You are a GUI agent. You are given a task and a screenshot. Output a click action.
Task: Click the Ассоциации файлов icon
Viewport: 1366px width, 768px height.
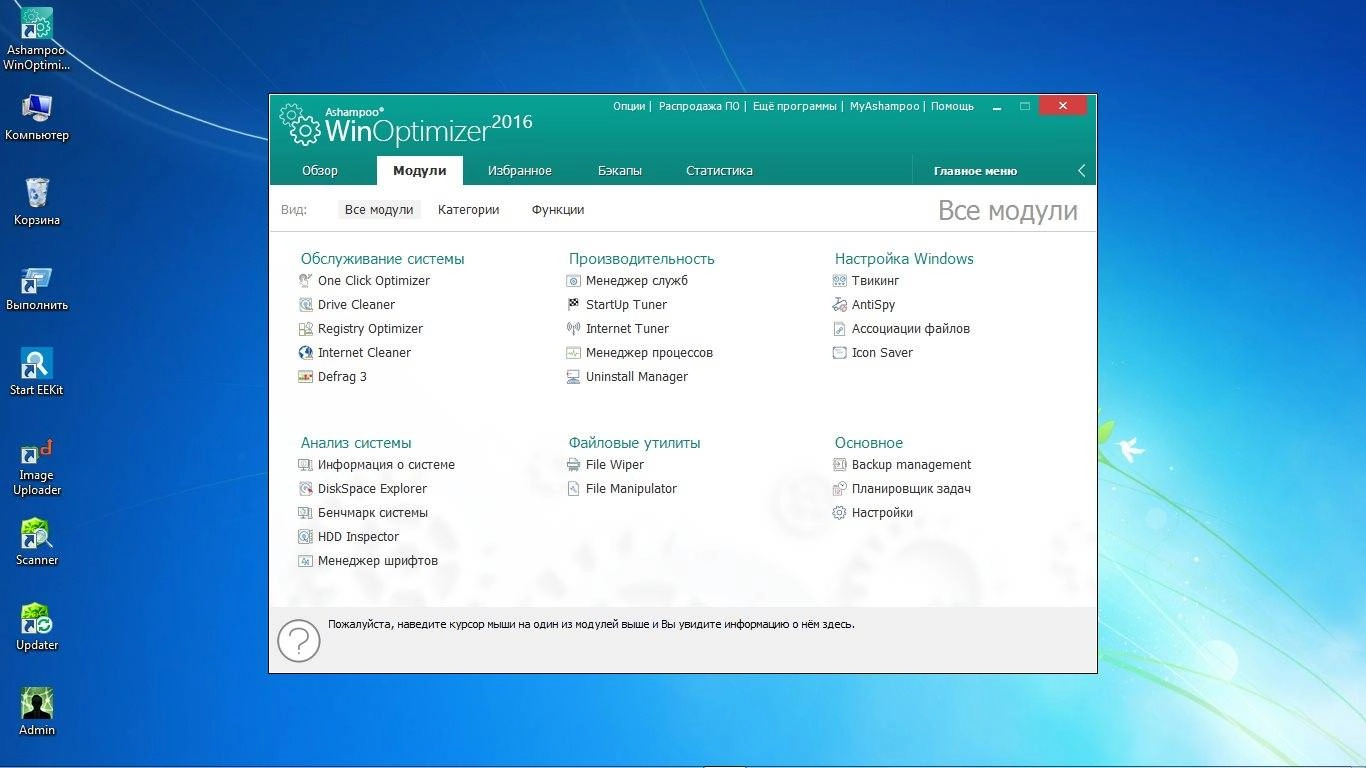tap(840, 329)
